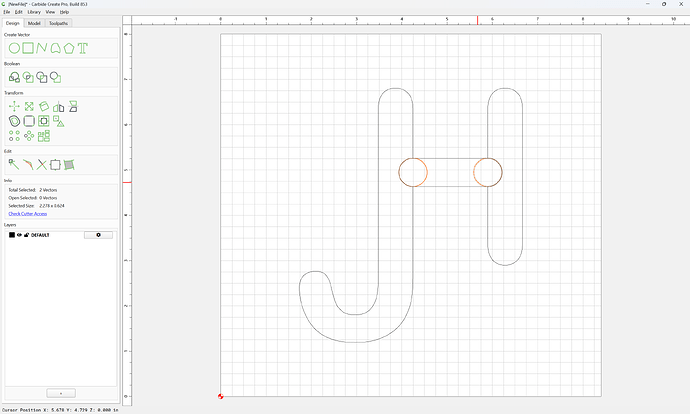The height and width of the screenshot is (414, 690).
Task: Click the add layer plus button
Action: (61, 393)
